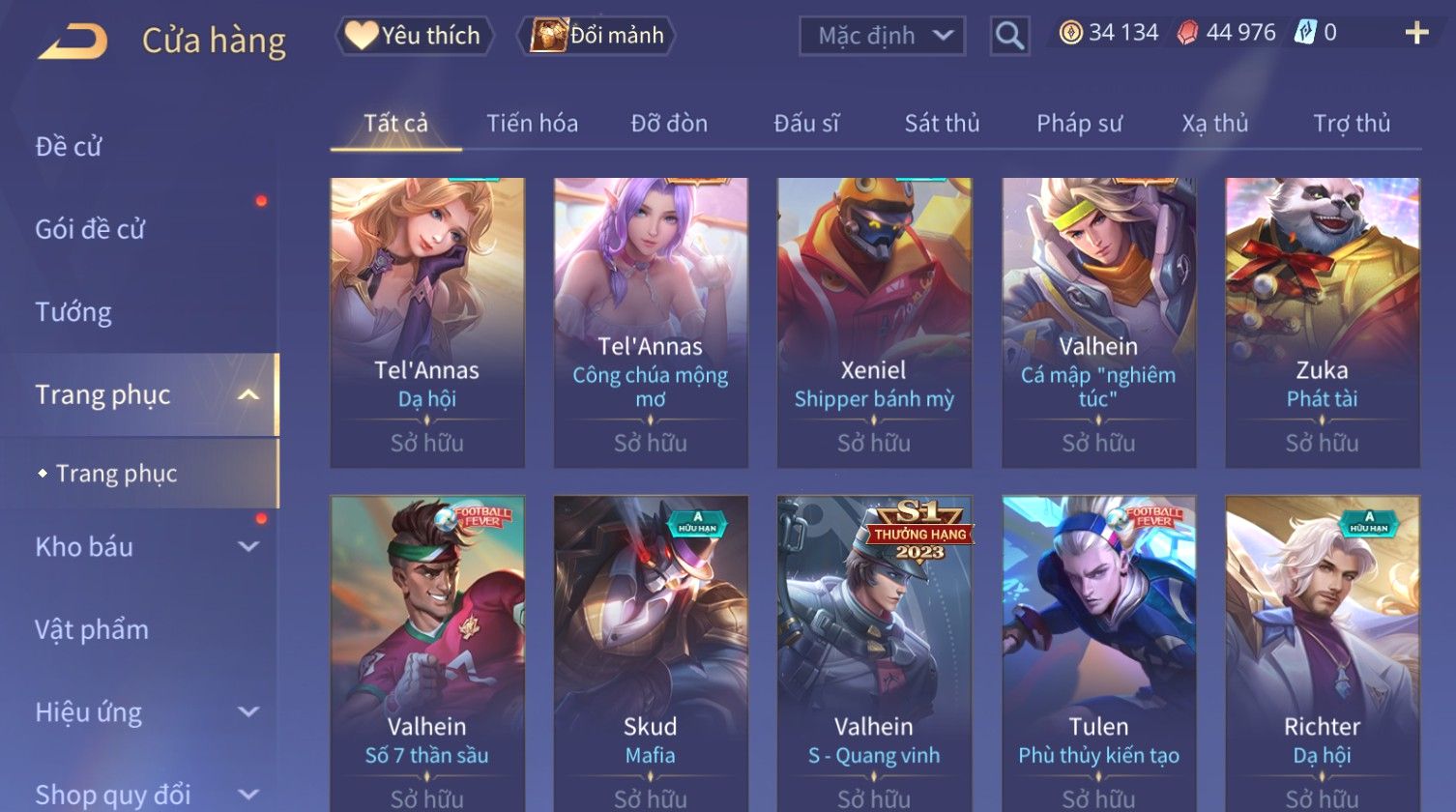Open the Tướng sidebar menu
This screenshot has height=812, width=1456.
[x=73, y=312]
